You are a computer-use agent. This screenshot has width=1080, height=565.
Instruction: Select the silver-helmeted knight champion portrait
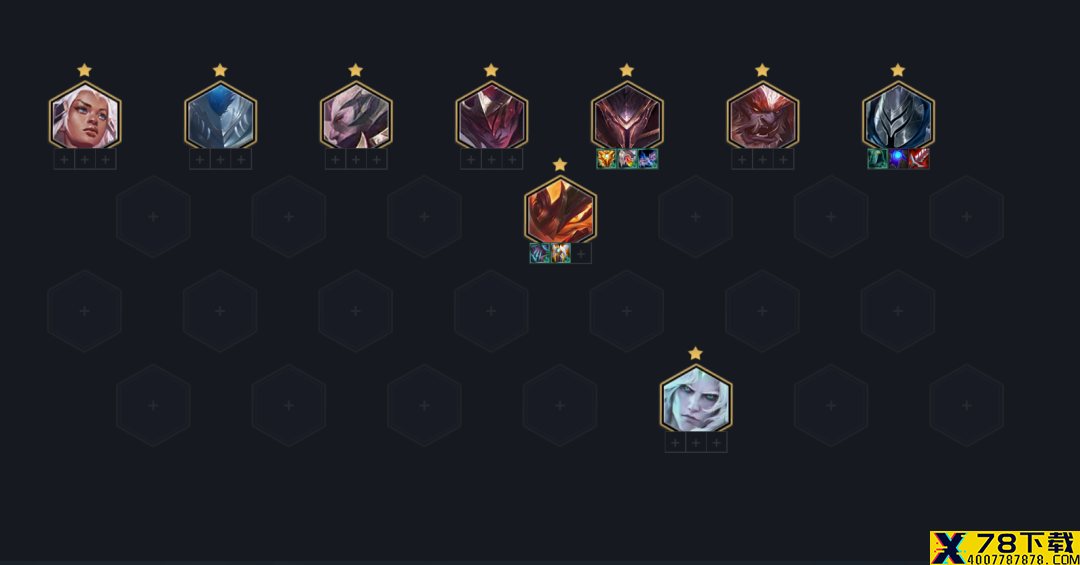[x=898, y=116]
